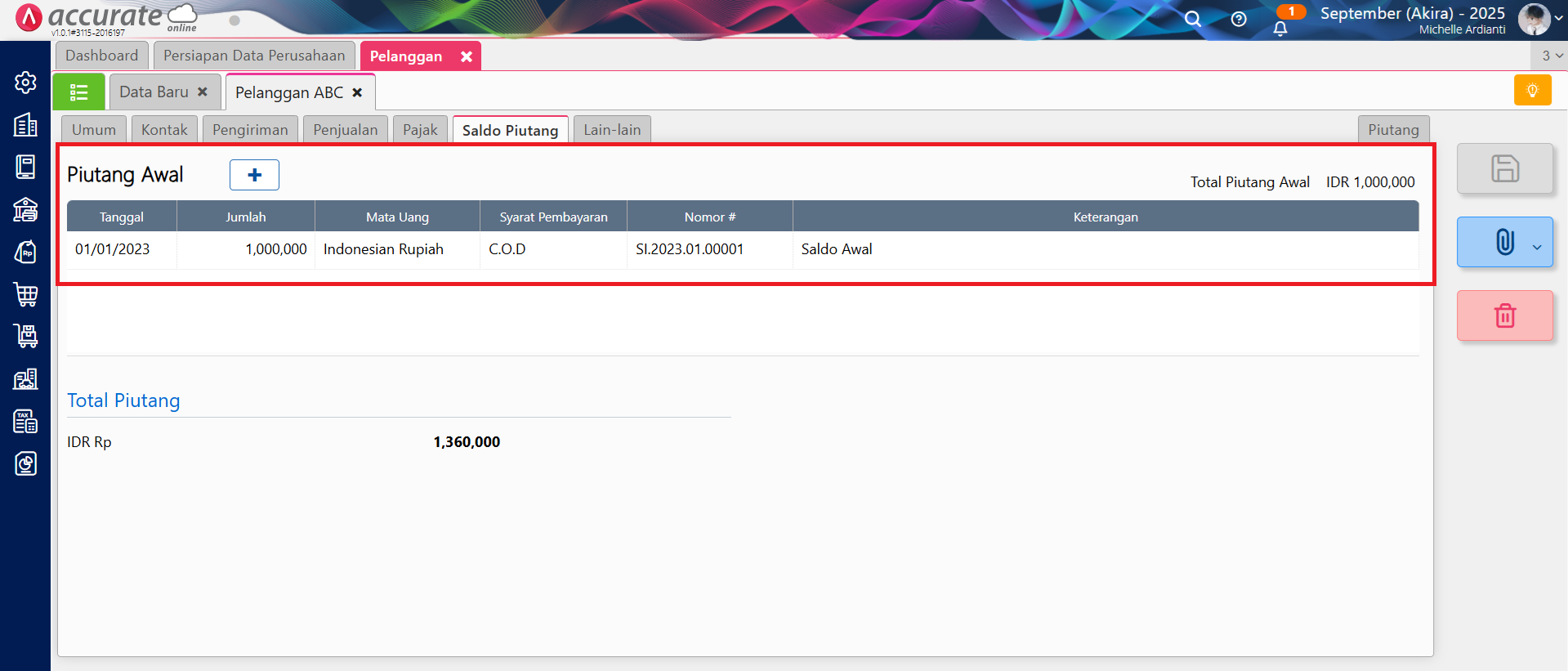The width and height of the screenshot is (1568, 671).
Task: Add new Piutang Awal with plus button
Action: 254,175
